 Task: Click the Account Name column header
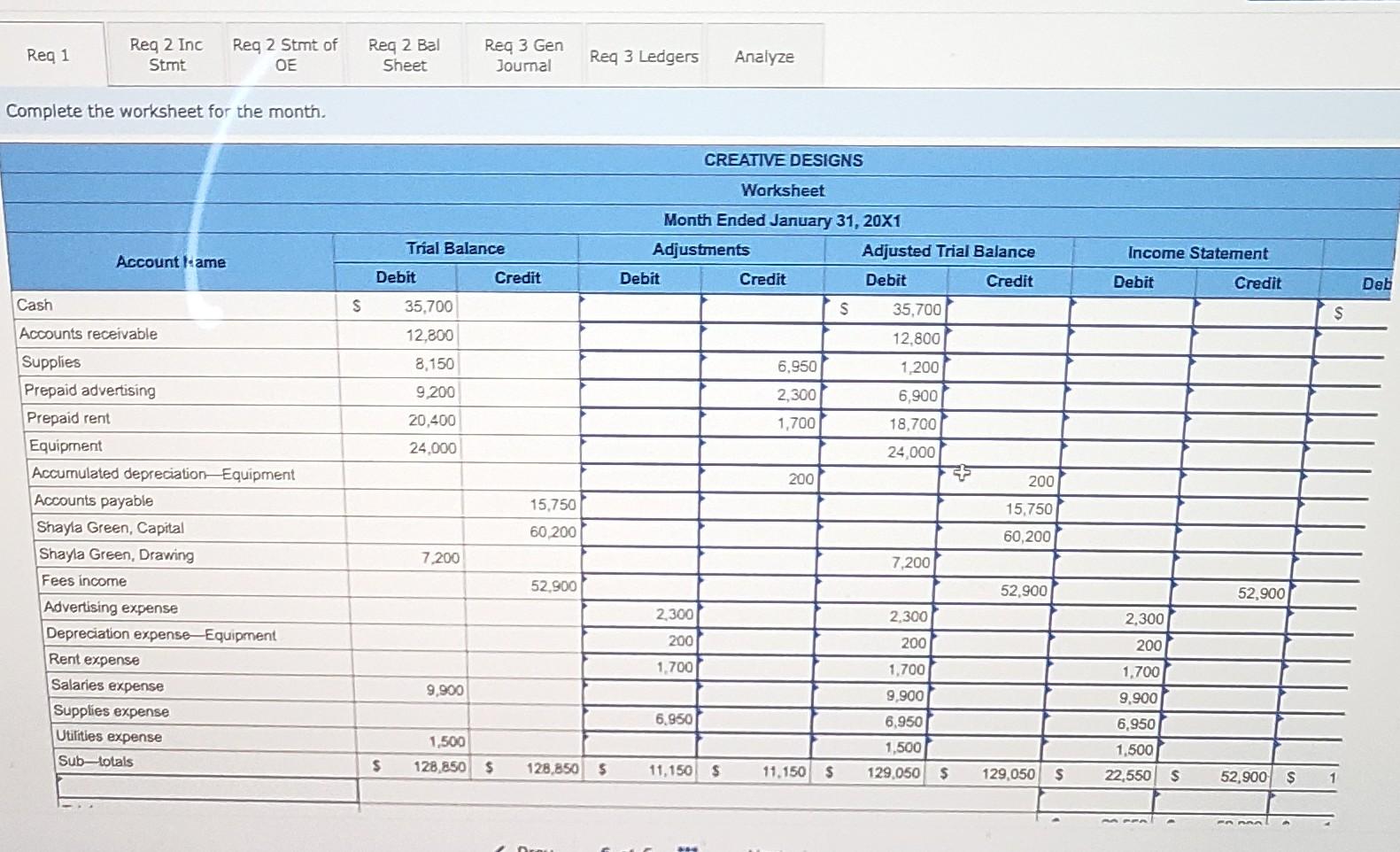(x=171, y=262)
